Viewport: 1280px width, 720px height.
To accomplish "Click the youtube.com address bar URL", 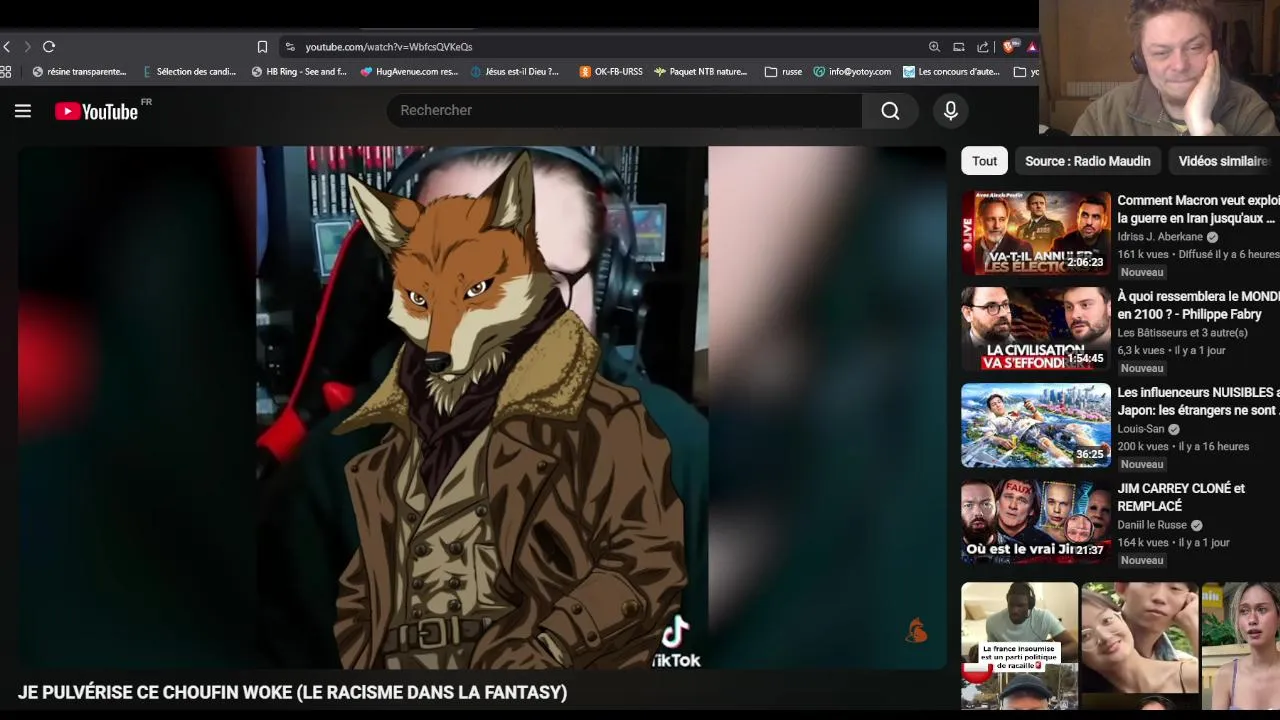I will [388, 47].
